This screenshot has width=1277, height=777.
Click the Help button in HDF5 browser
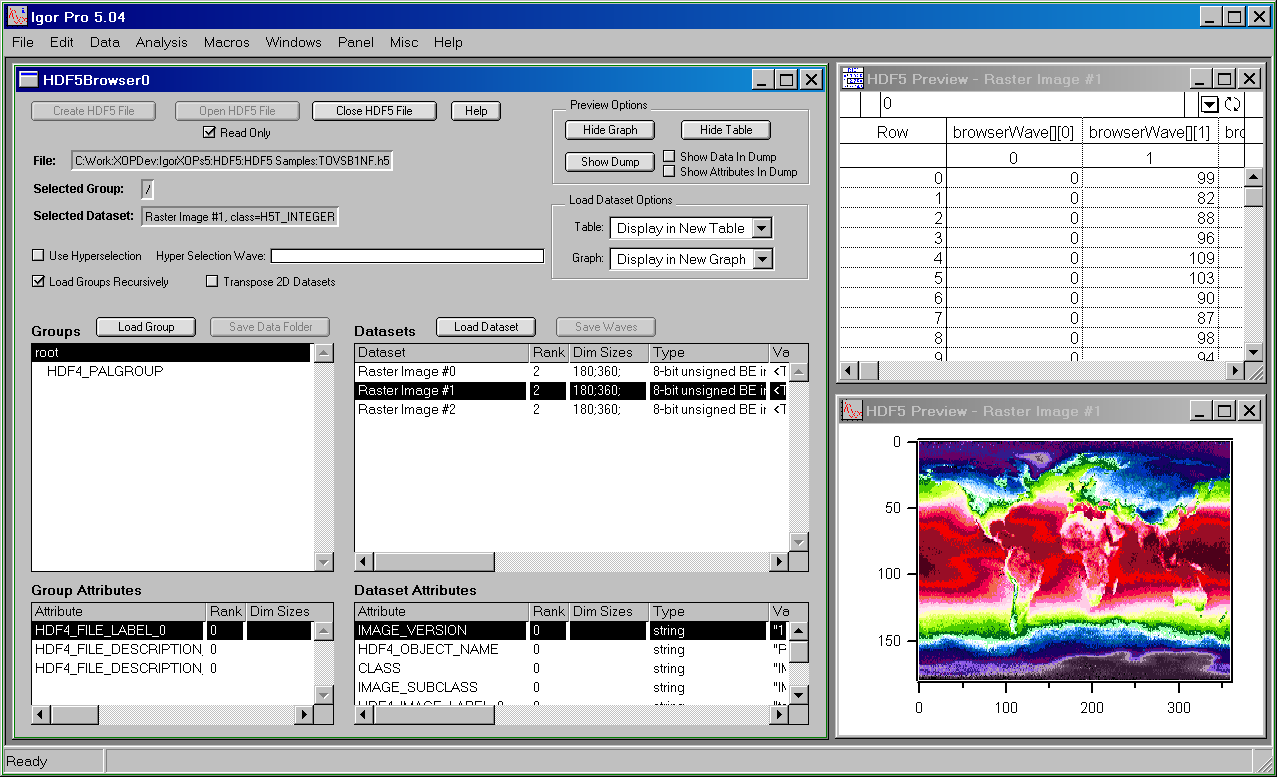(476, 111)
